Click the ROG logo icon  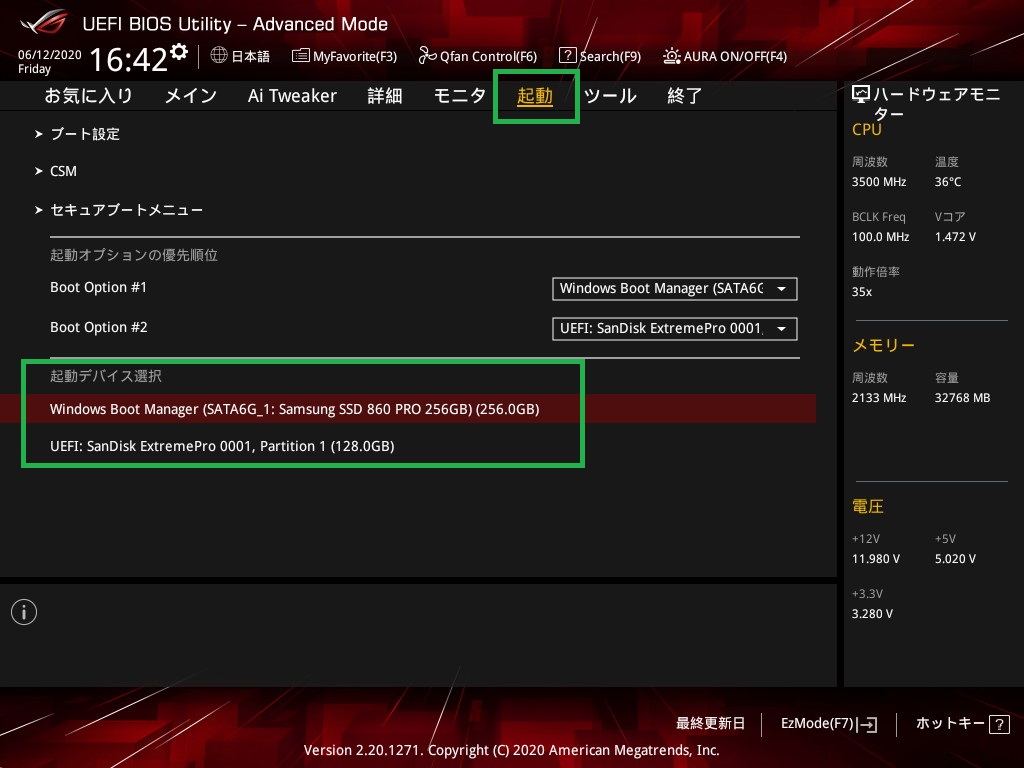(43, 23)
